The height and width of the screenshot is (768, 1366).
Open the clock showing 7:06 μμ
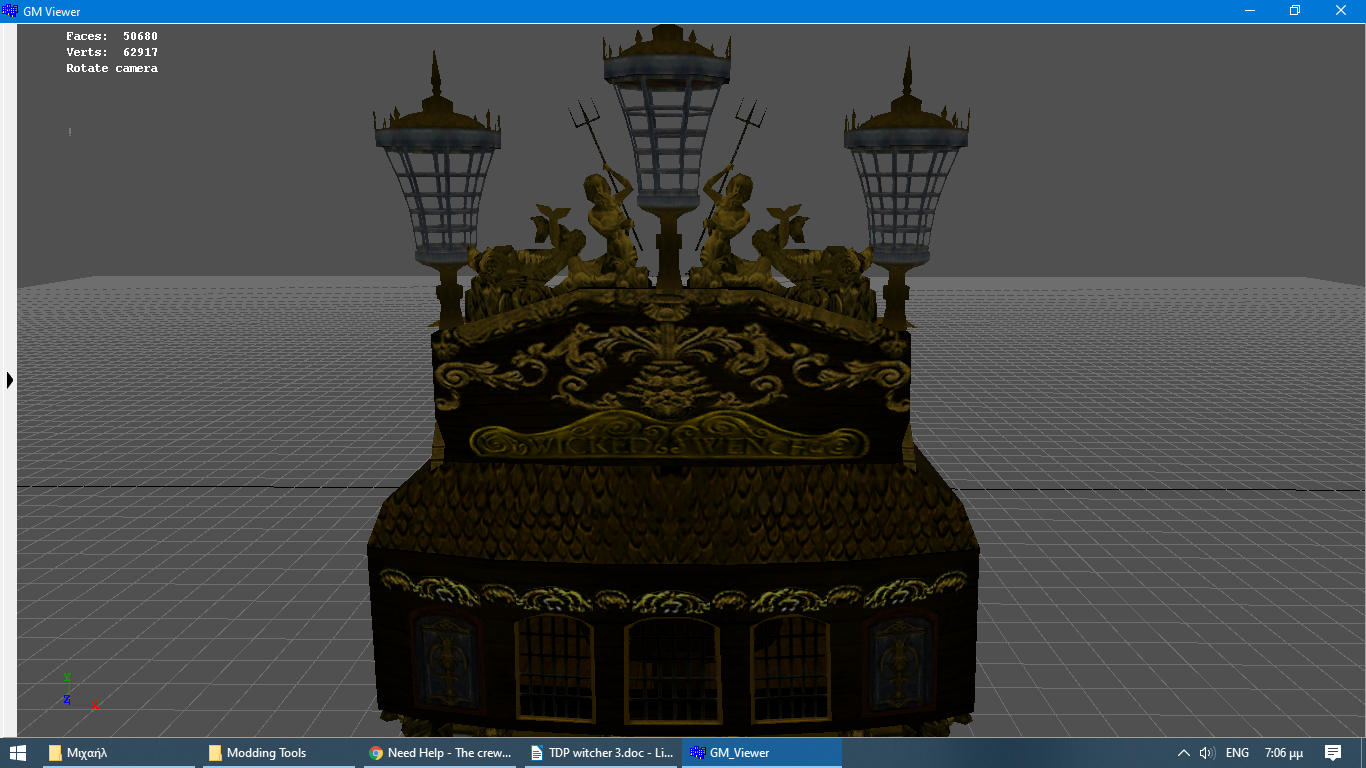[1283, 753]
